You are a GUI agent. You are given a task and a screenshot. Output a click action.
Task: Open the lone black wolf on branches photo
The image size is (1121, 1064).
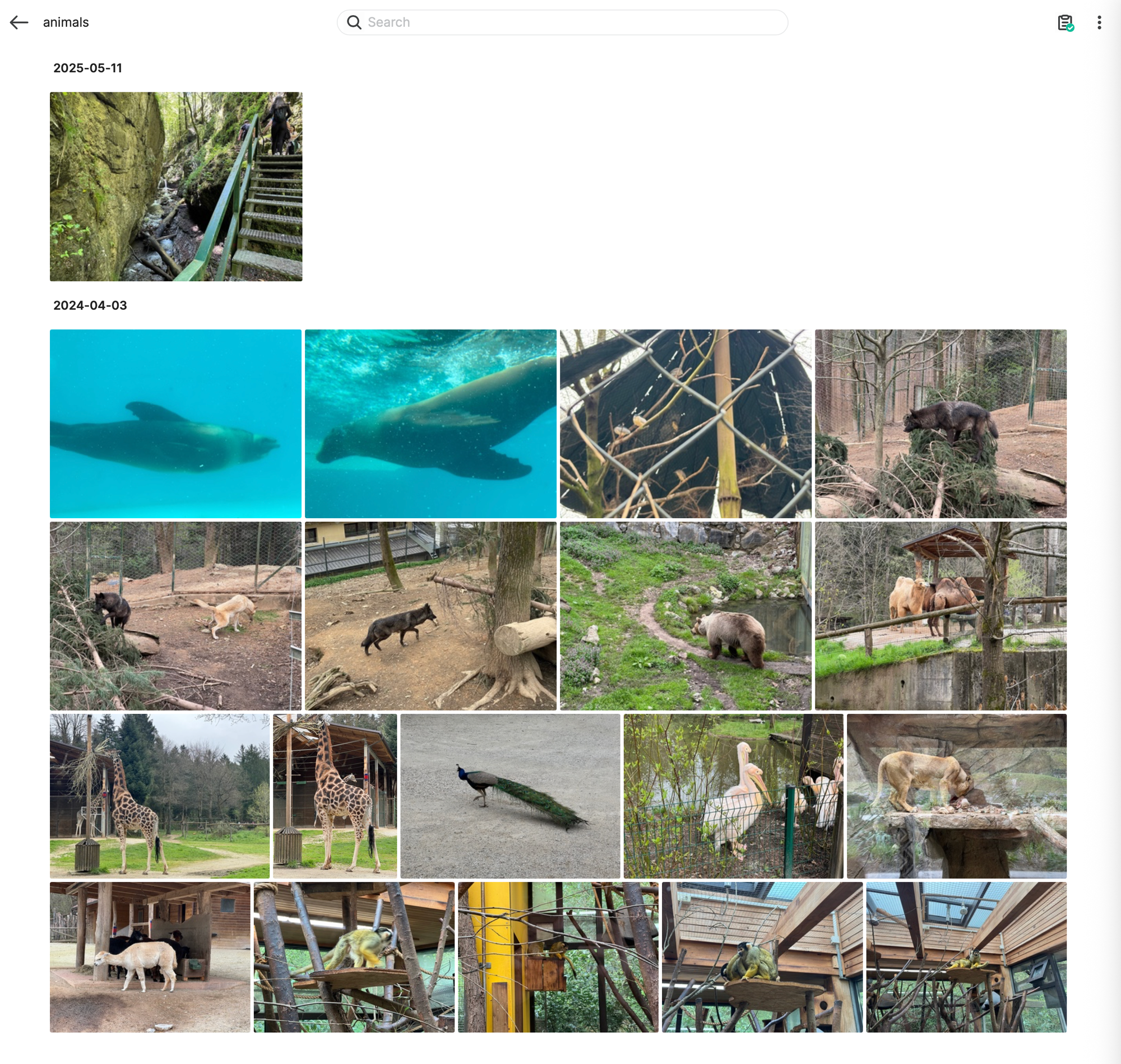click(x=941, y=424)
